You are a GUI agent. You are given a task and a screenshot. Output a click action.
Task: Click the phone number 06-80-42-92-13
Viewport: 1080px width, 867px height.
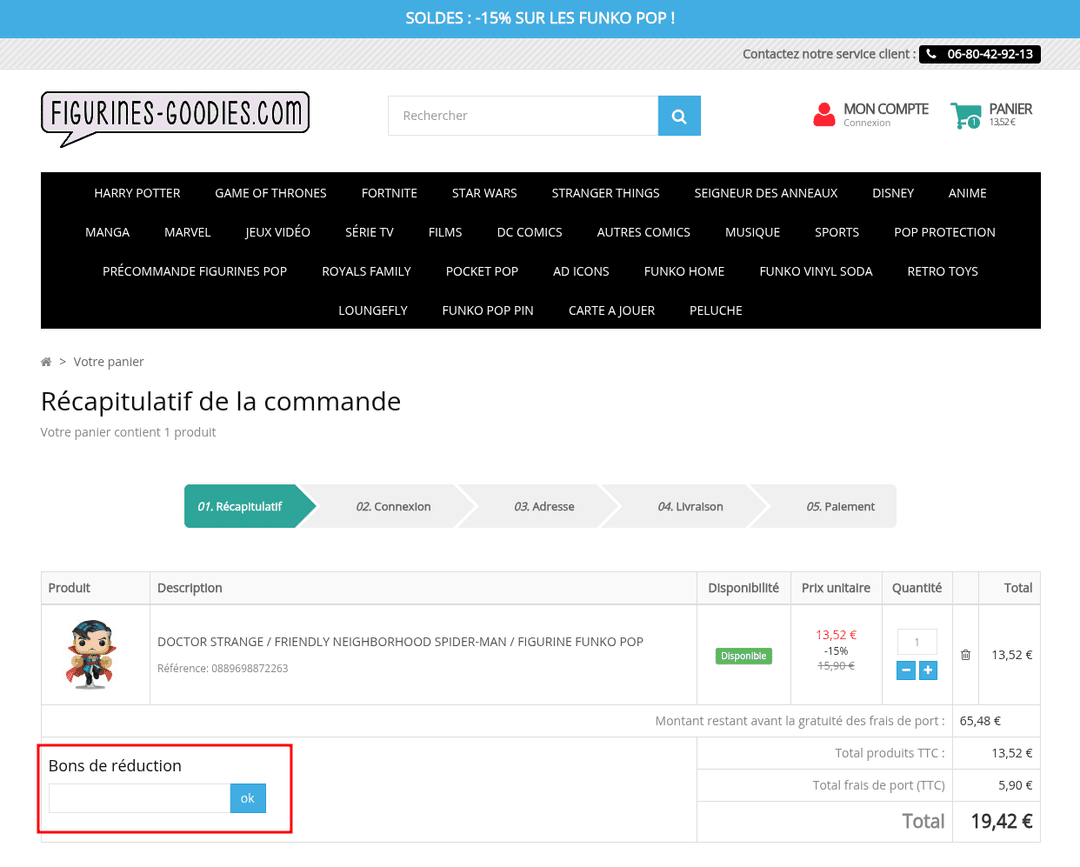tap(979, 54)
